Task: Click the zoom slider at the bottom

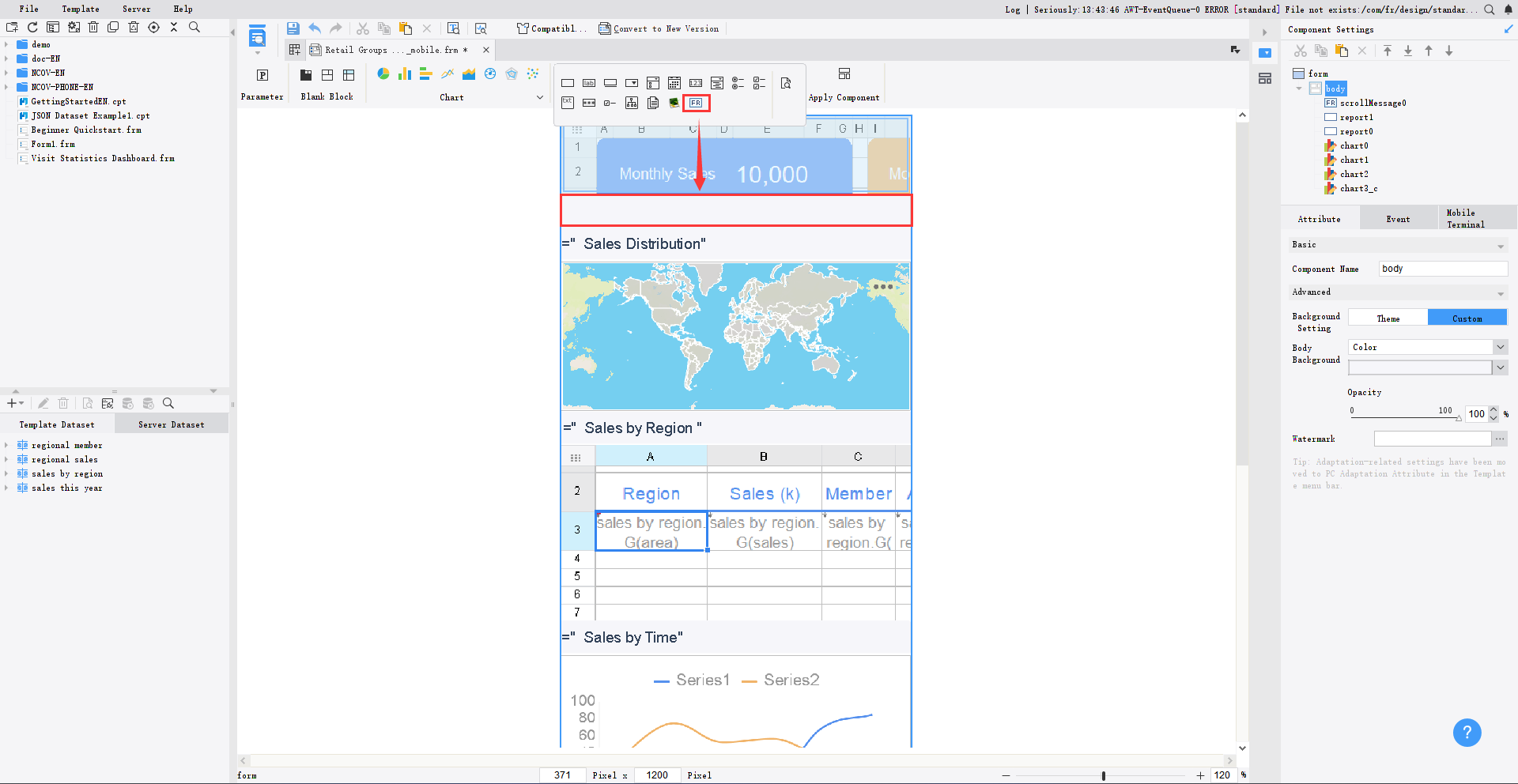Action: pyautogui.click(x=1104, y=775)
